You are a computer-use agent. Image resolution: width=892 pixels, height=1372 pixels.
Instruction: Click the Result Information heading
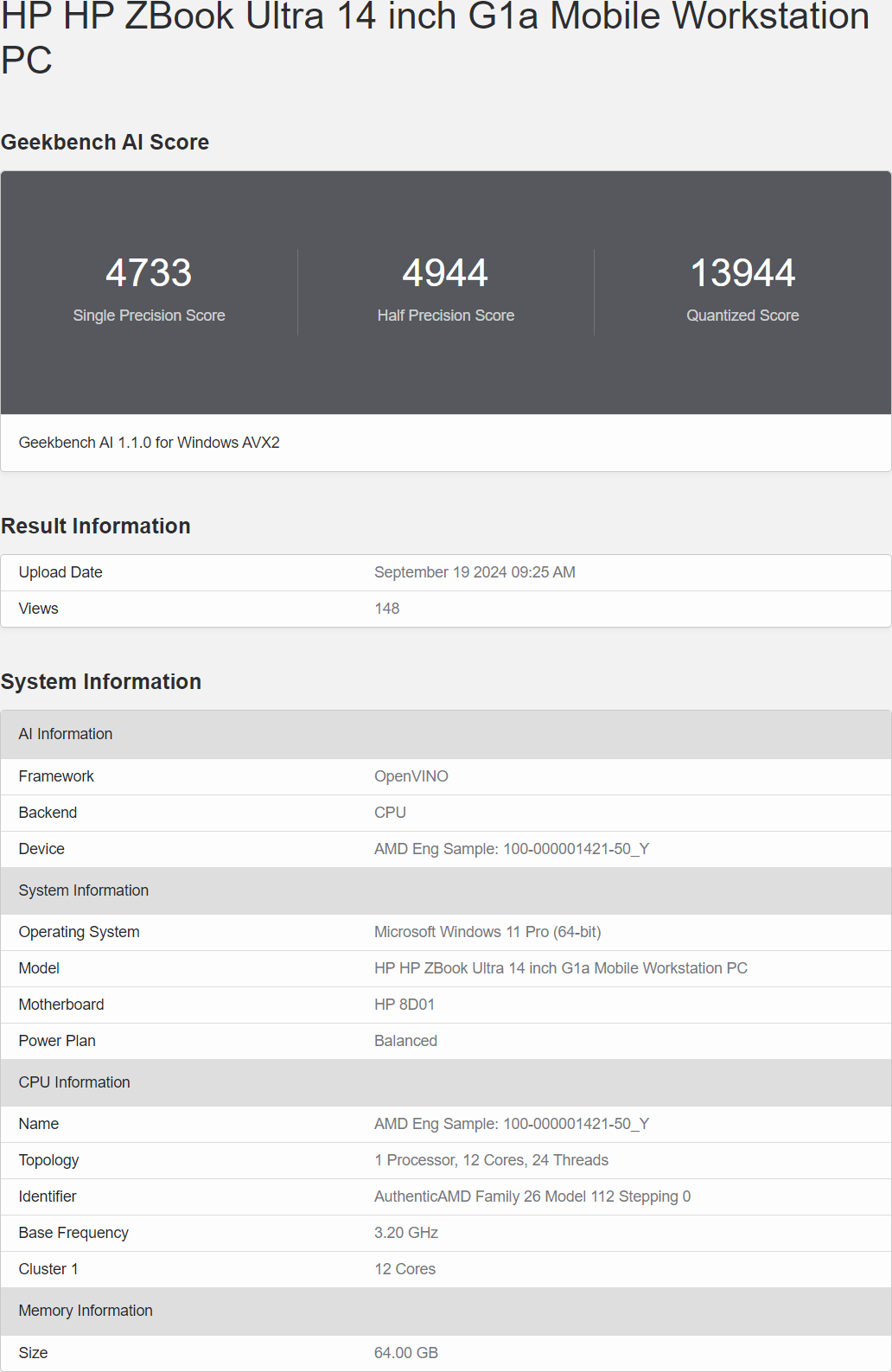[95, 526]
